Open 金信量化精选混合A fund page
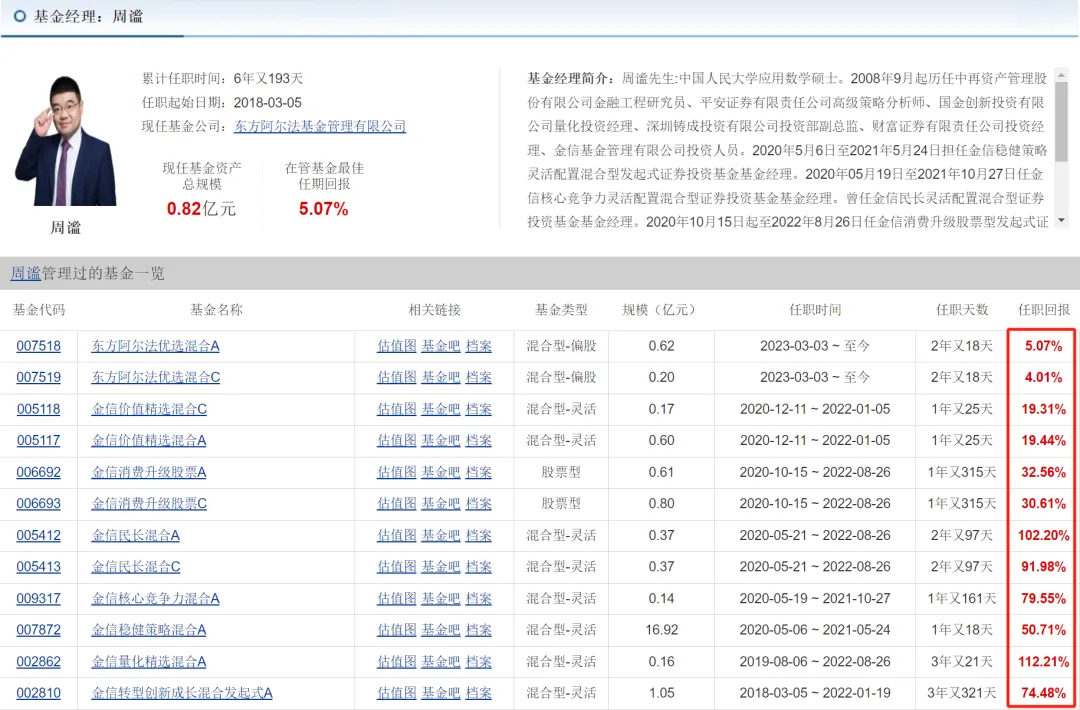The width and height of the screenshot is (1080, 710). click(149, 662)
